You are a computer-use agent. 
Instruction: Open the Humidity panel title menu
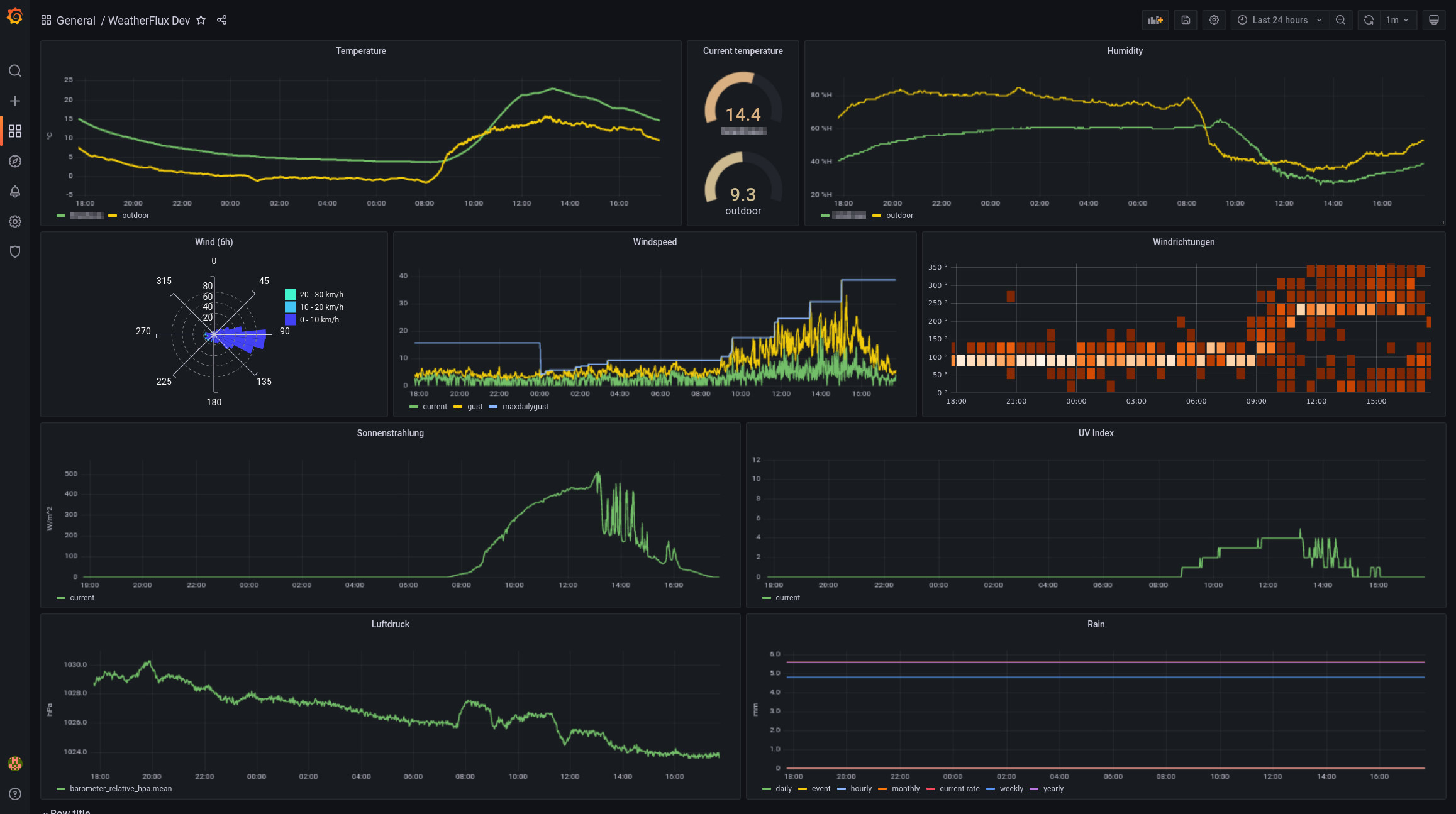[1125, 51]
